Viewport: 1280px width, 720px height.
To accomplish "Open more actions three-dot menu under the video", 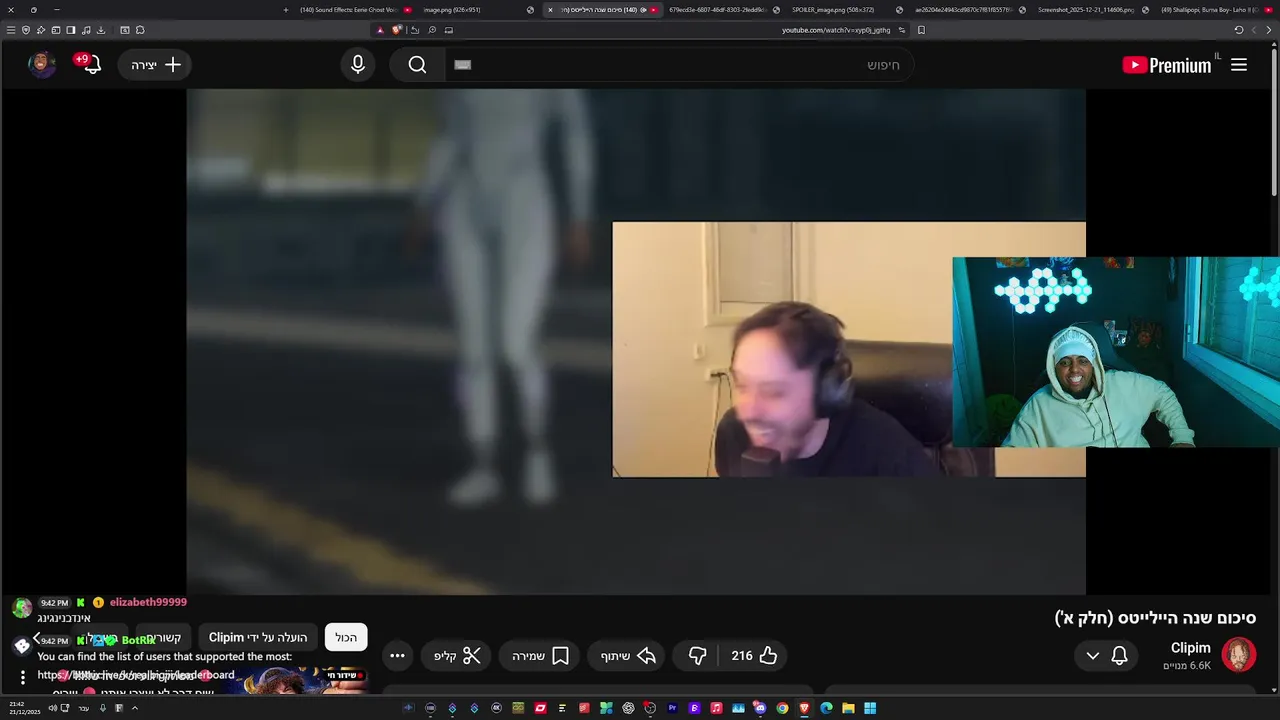I will (x=397, y=656).
